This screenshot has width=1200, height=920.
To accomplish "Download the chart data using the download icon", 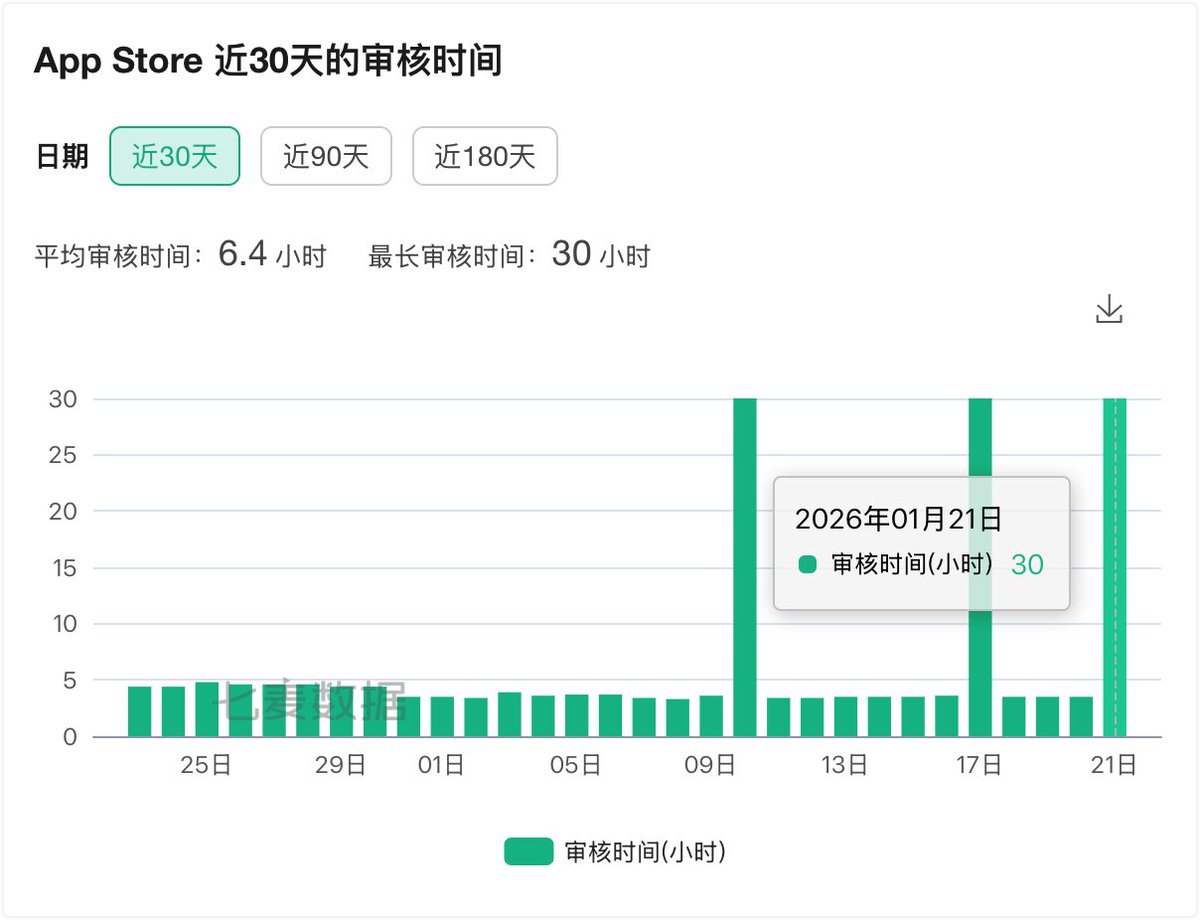I will [1109, 310].
